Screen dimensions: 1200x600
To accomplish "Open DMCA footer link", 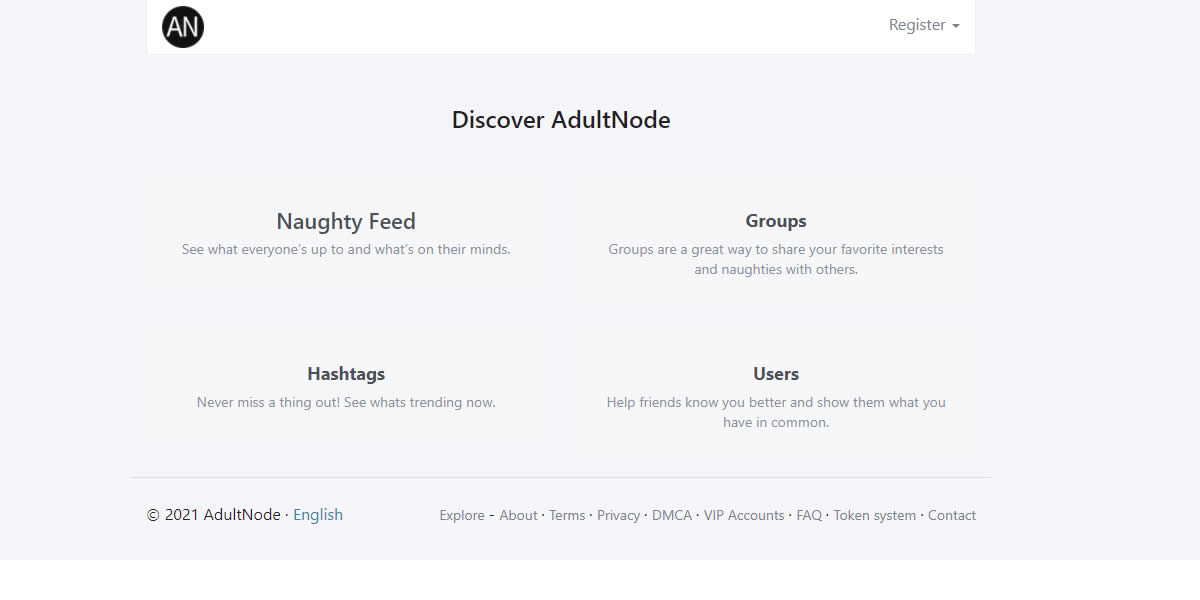I will tap(672, 516).
